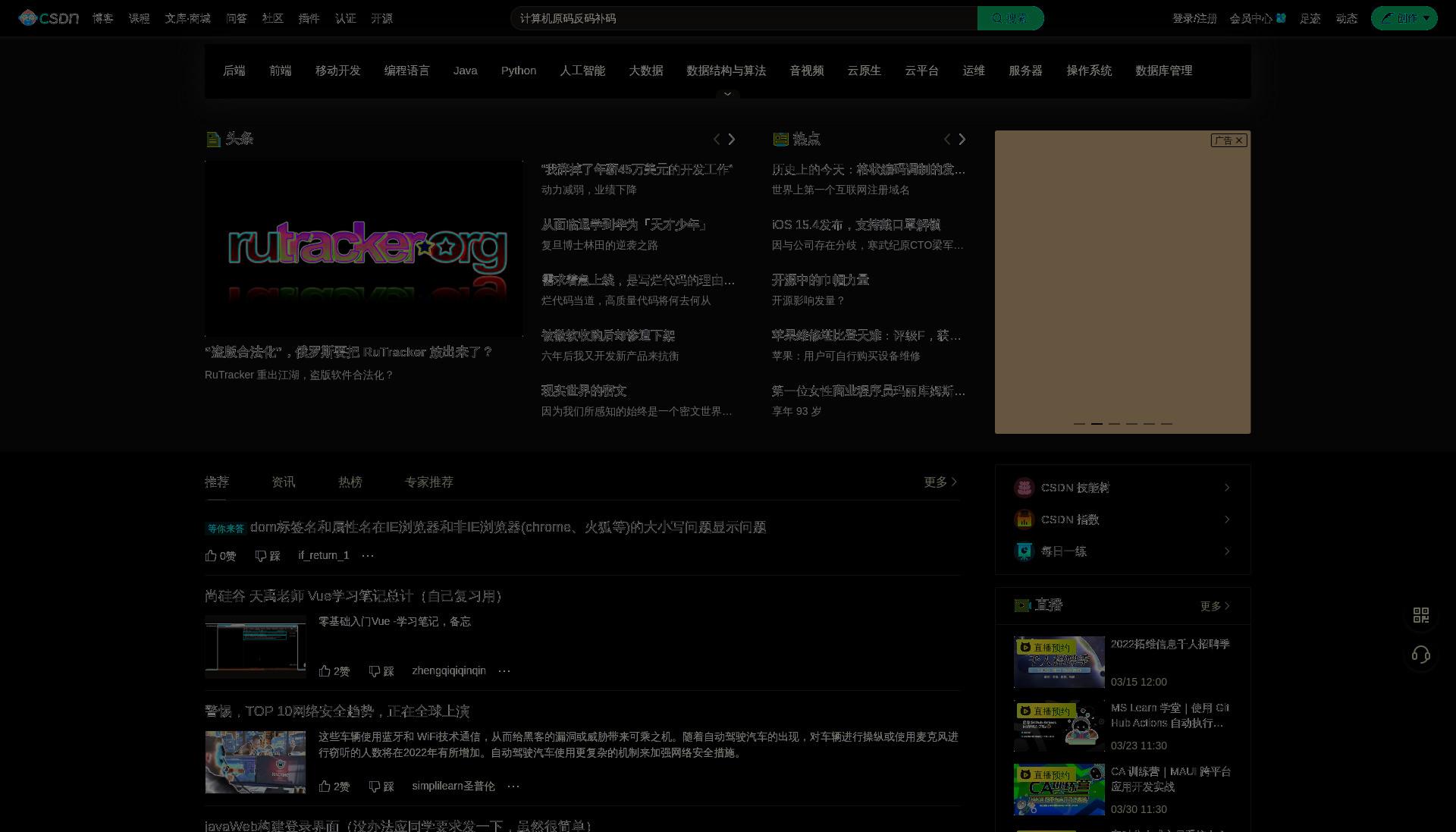Open MS Learn 学堂 live thumbnail
Screen dimensions: 1456x832
click(1059, 726)
